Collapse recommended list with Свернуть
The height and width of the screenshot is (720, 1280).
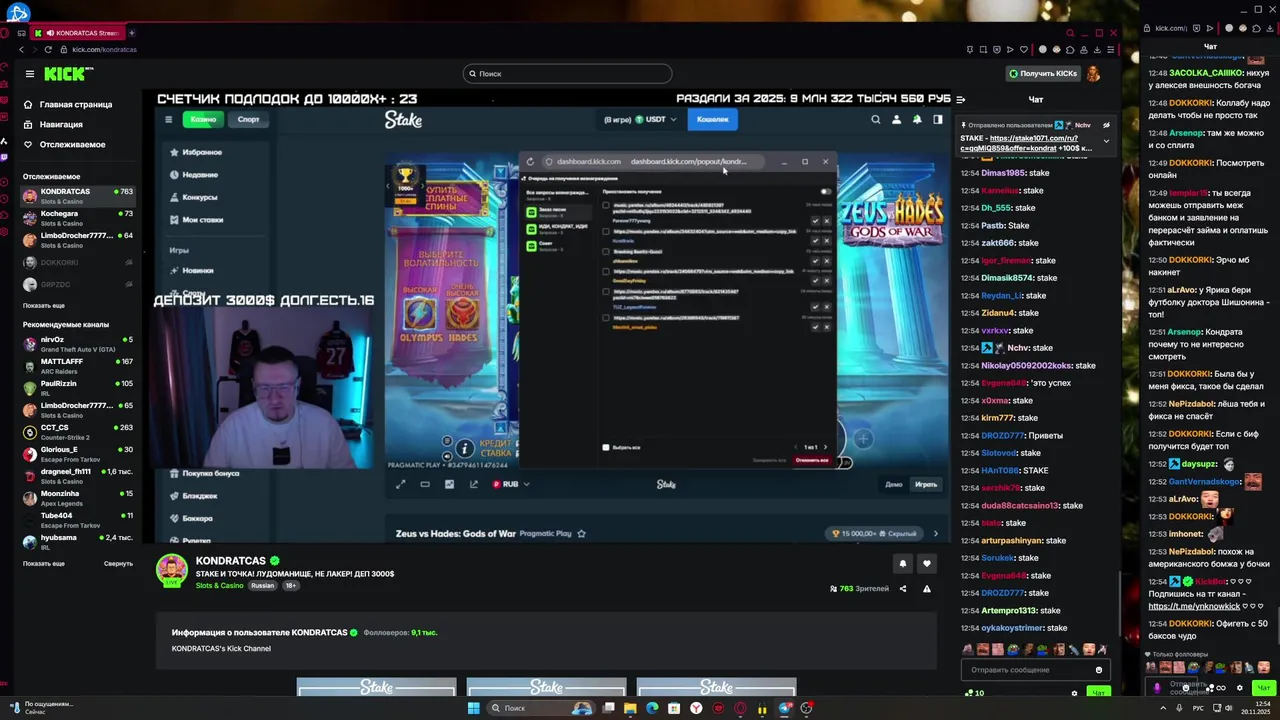(x=118, y=563)
